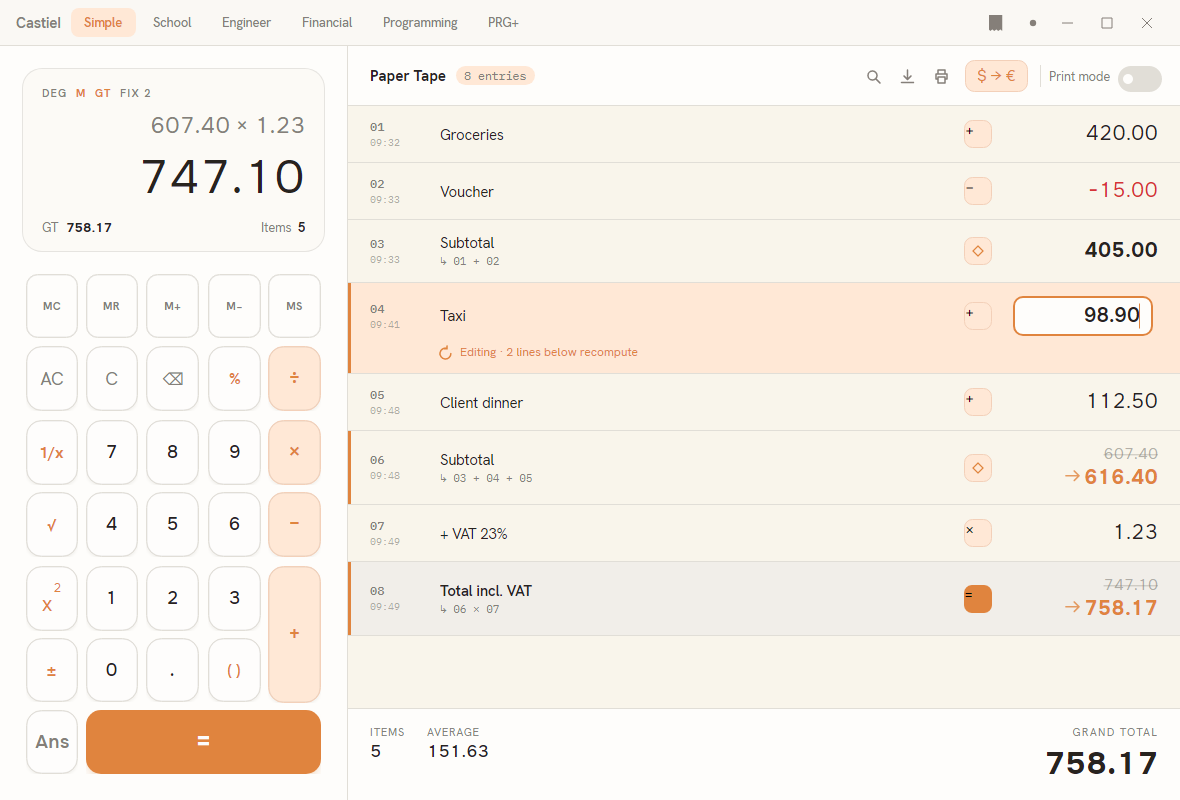Open the dollar to euro currency converter
Image resolution: width=1180 pixels, height=800 pixels.
coord(996,76)
